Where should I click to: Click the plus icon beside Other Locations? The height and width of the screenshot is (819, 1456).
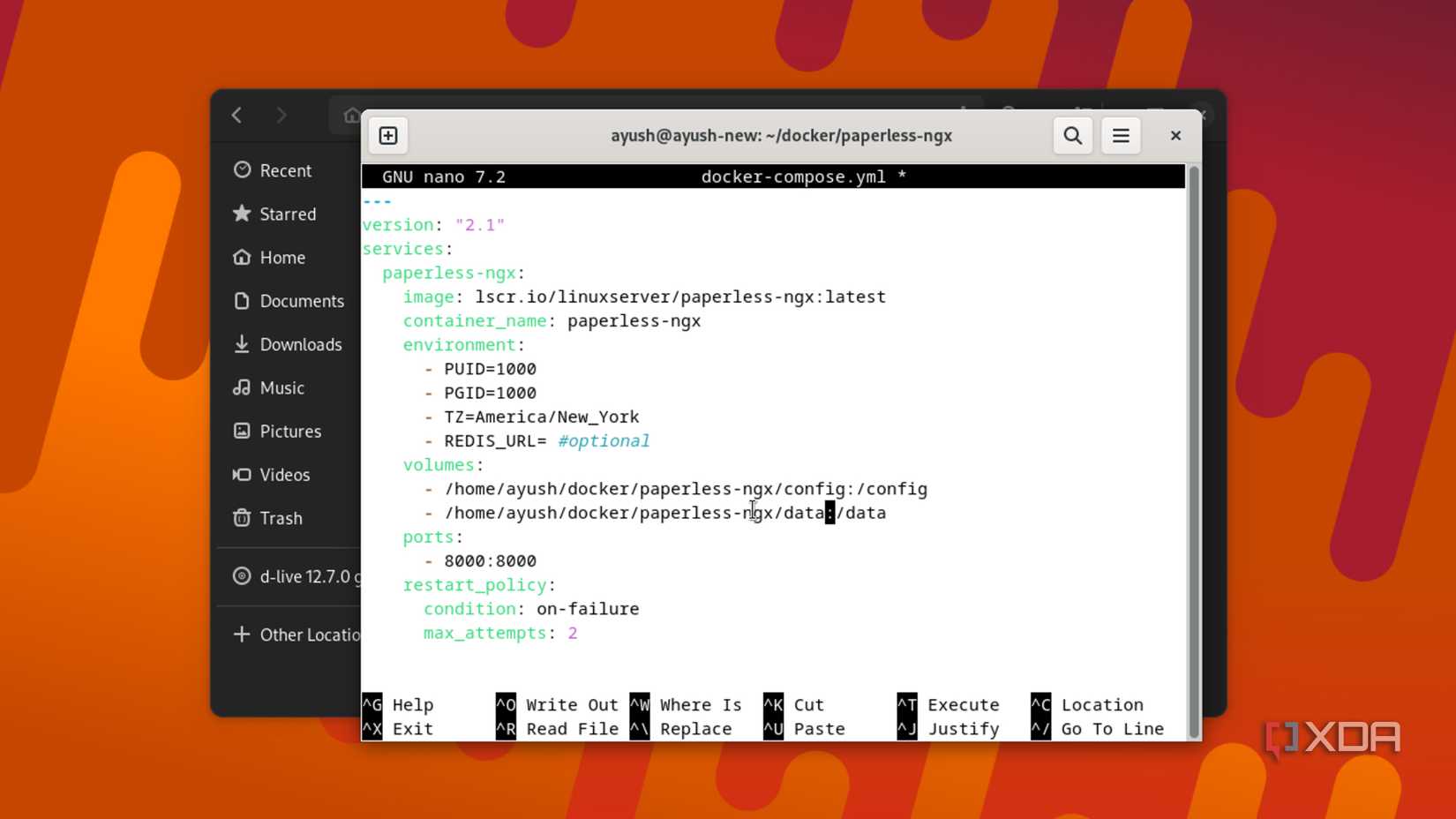[242, 634]
